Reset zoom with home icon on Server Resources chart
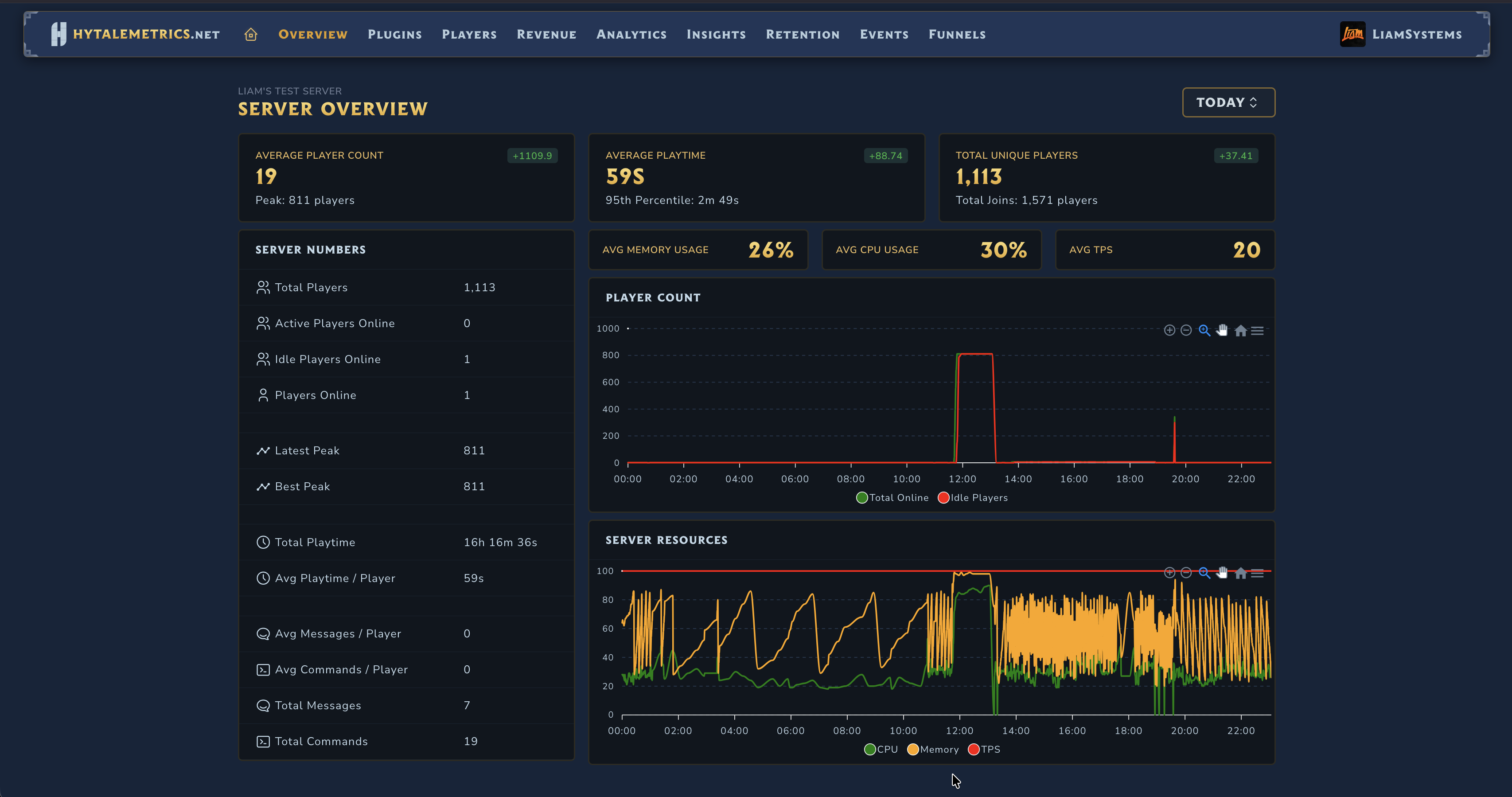This screenshot has height=797, width=1512. [1240, 573]
